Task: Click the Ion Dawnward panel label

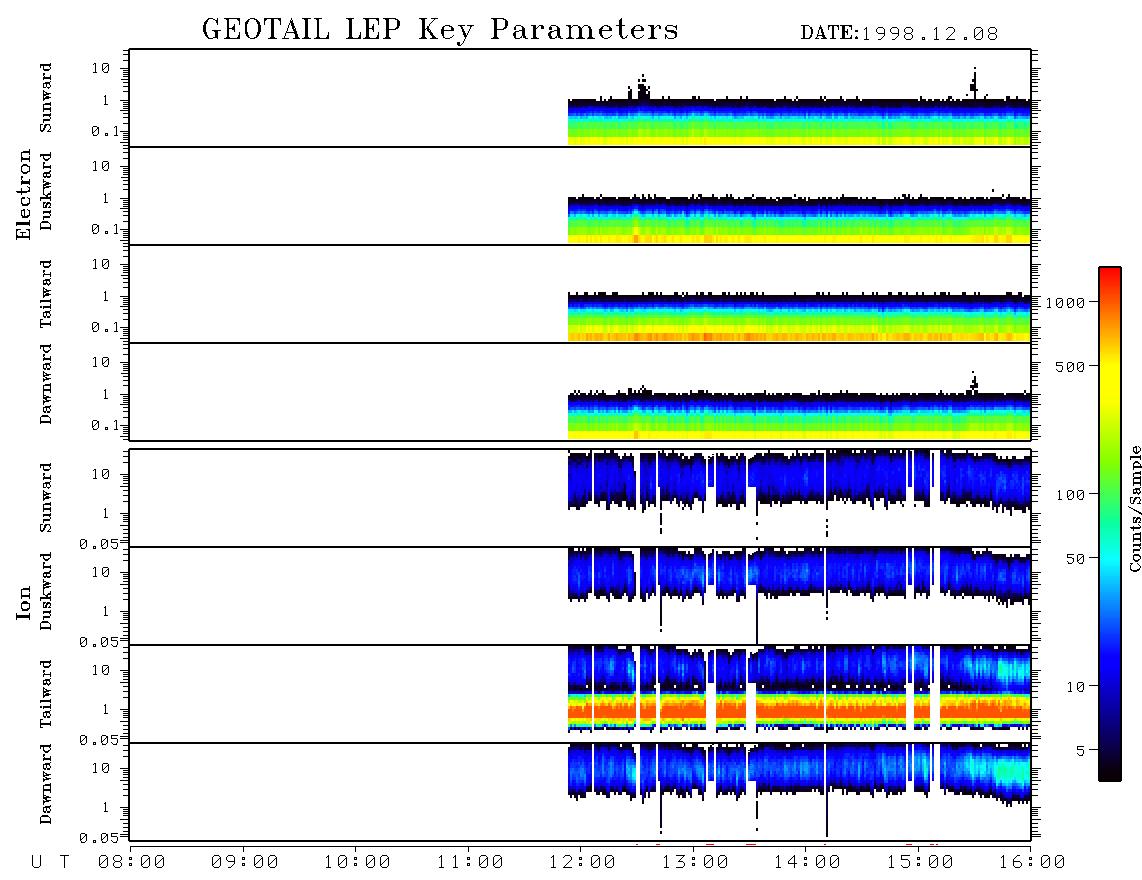Action: 45,784
